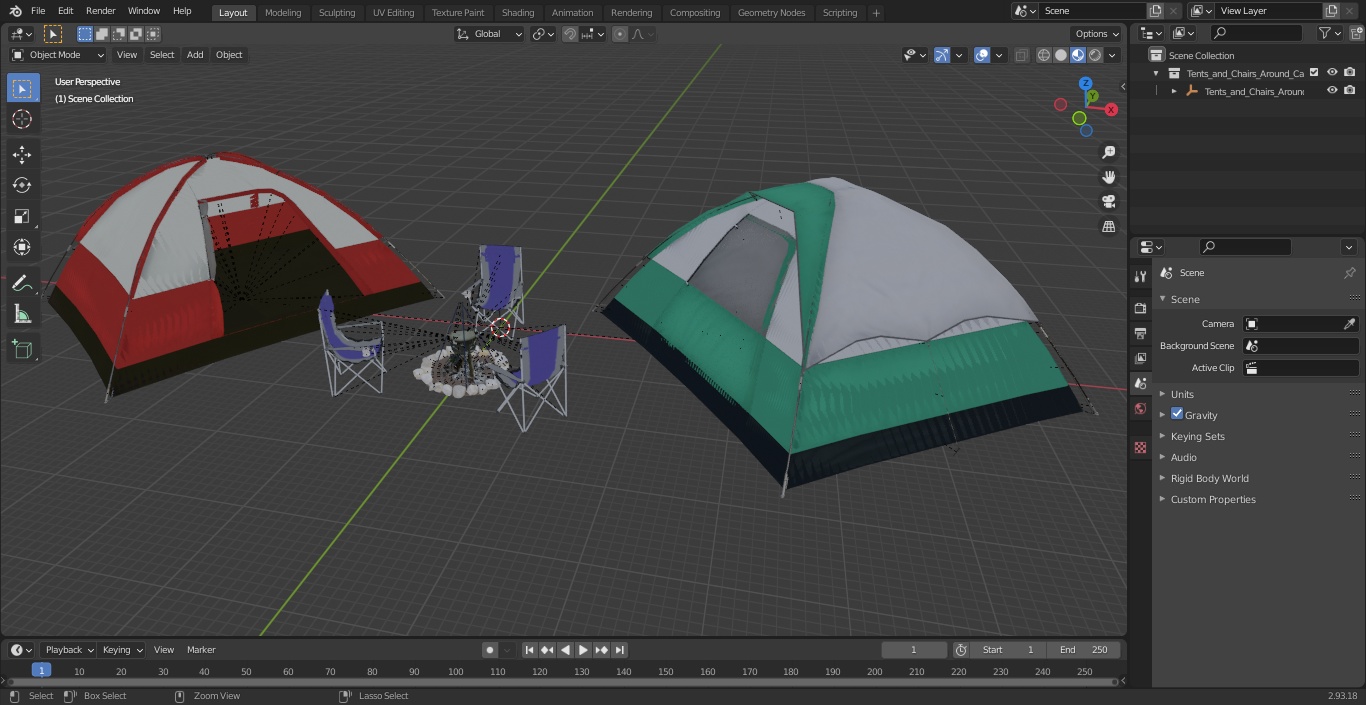Set selection mode to Subtract
This screenshot has width=1366, height=705.
[x=119, y=34]
